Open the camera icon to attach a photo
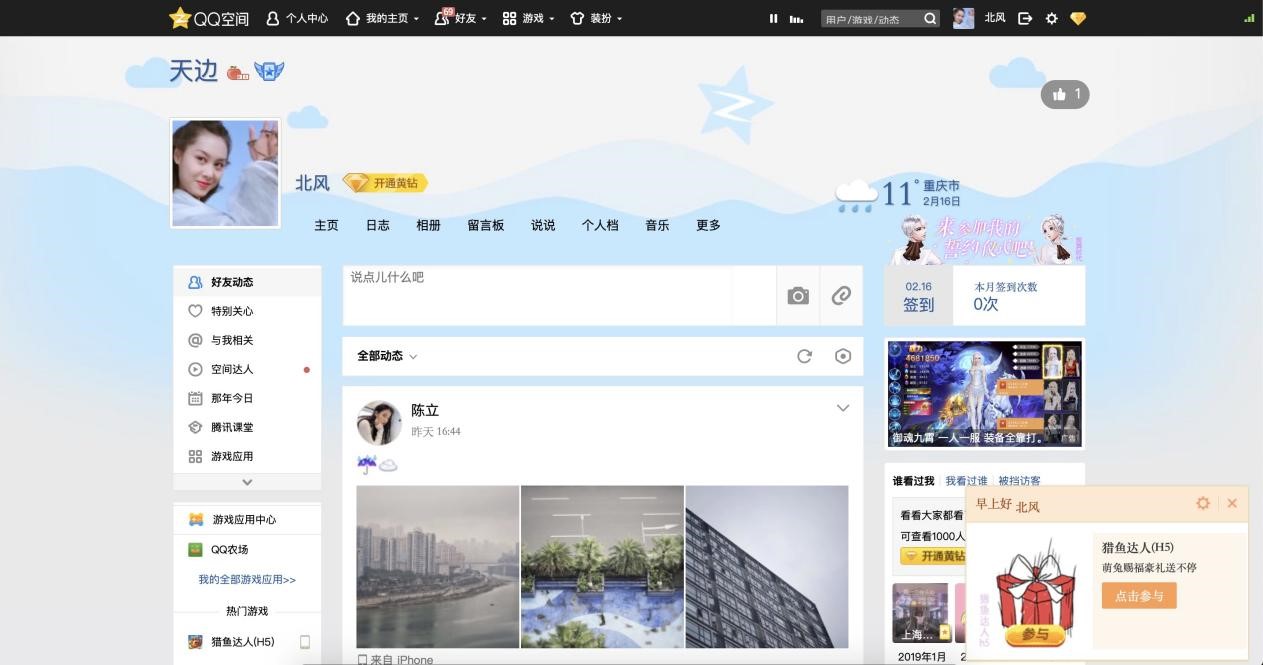The image size is (1263, 665). (x=797, y=296)
